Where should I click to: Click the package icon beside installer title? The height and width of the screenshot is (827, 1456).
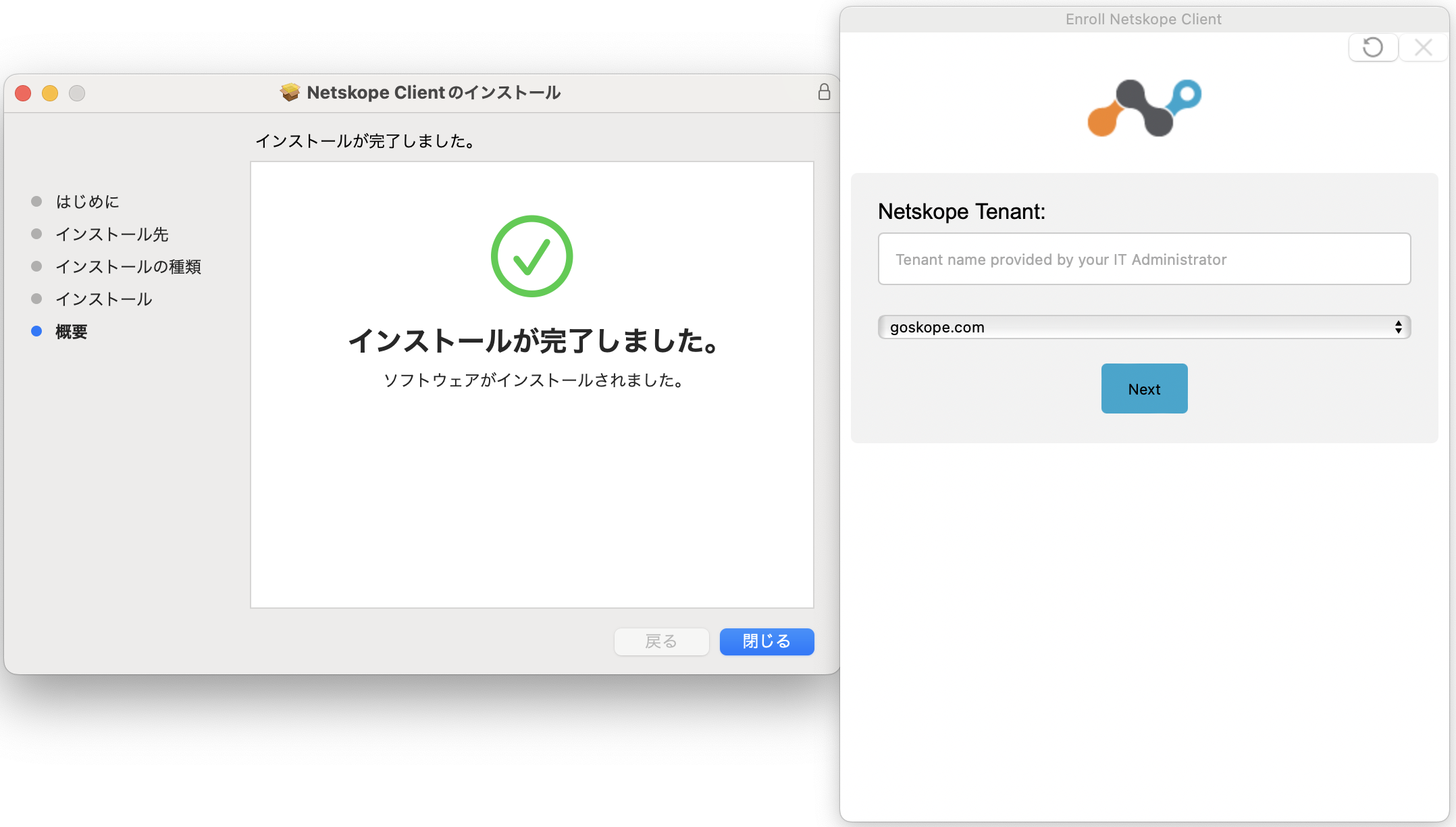pos(290,92)
